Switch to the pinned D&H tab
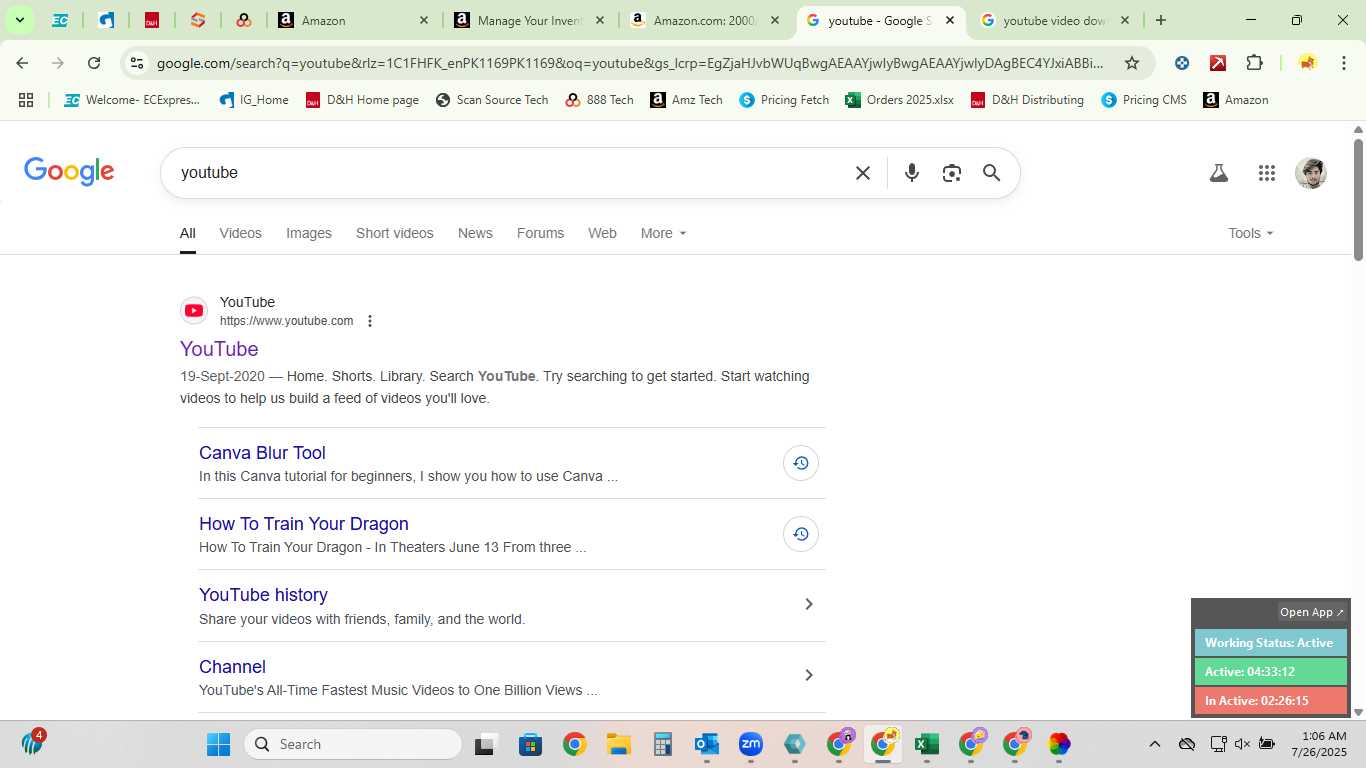The height and width of the screenshot is (768, 1366). click(x=152, y=20)
